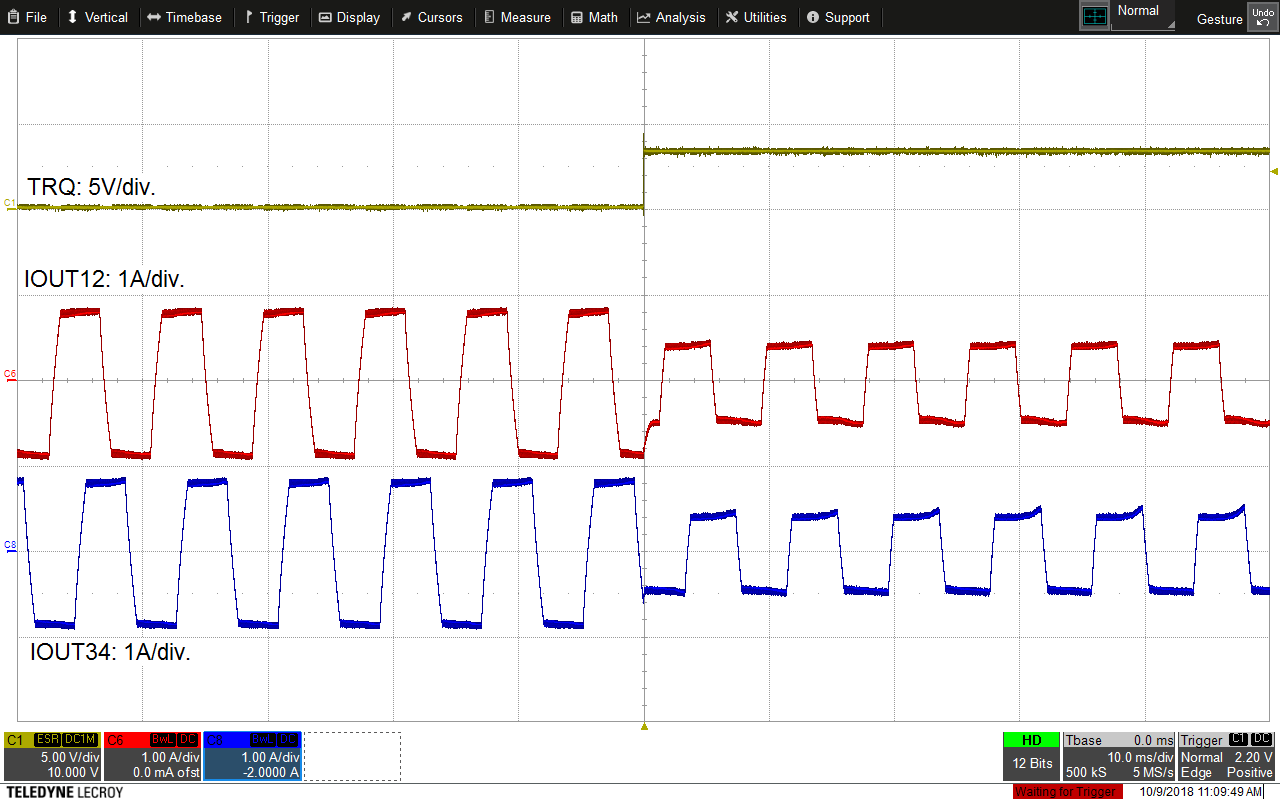Click the DC icon in the Trigger descriptor

1263,740
